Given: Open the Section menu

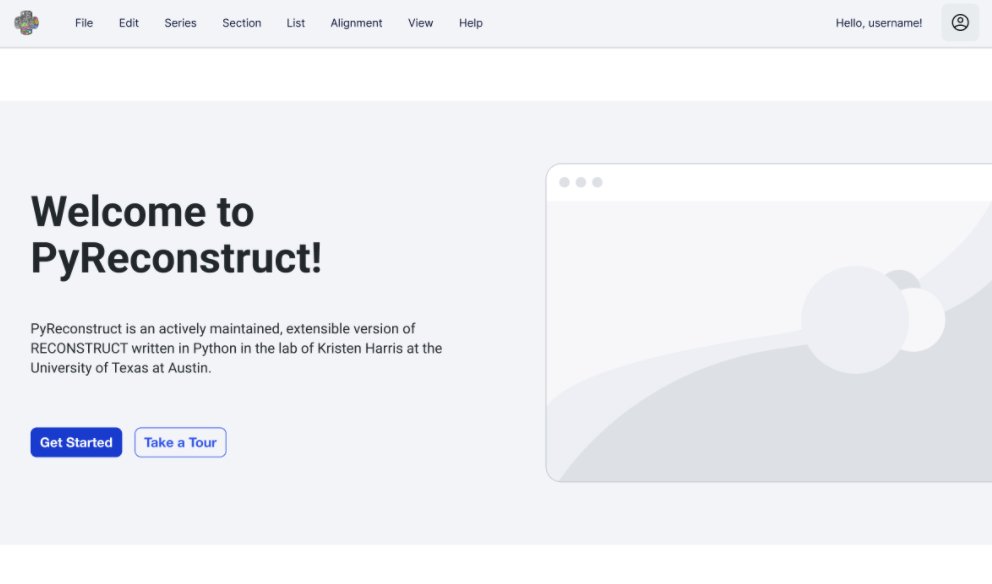Looking at the screenshot, I should [x=241, y=23].
